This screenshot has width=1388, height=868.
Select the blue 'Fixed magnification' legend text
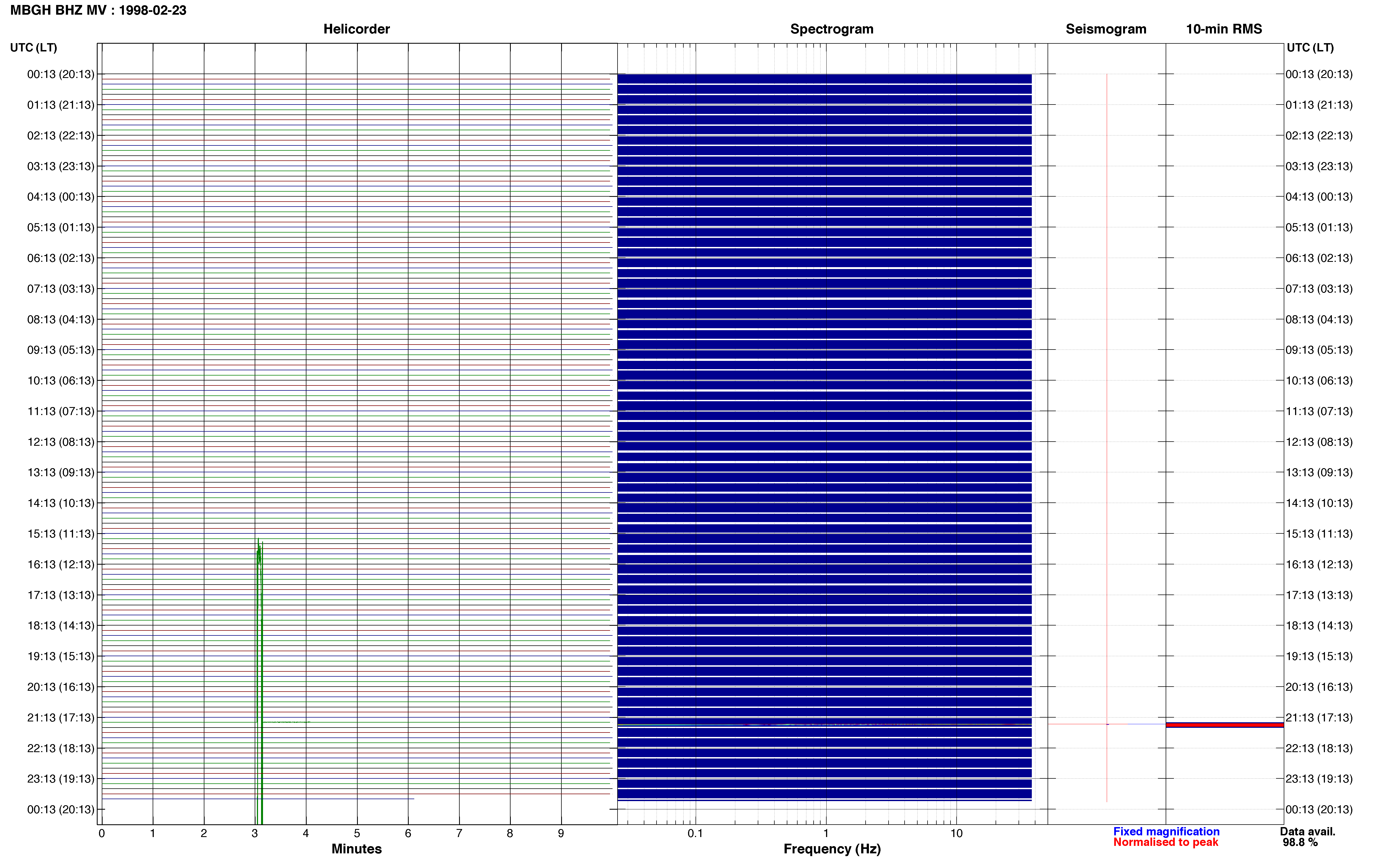(x=1166, y=832)
